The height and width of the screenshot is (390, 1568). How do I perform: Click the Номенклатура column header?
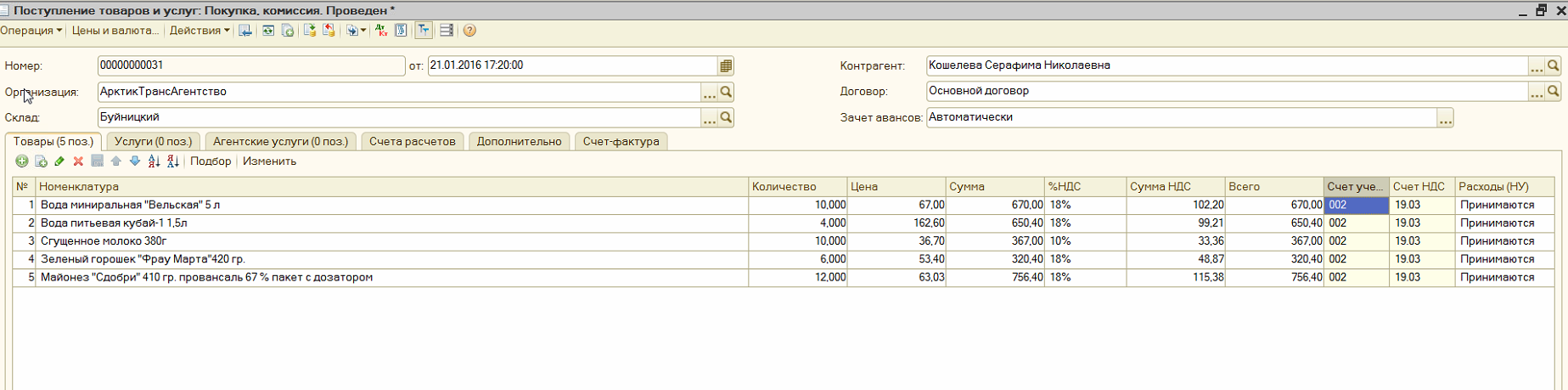(x=391, y=187)
